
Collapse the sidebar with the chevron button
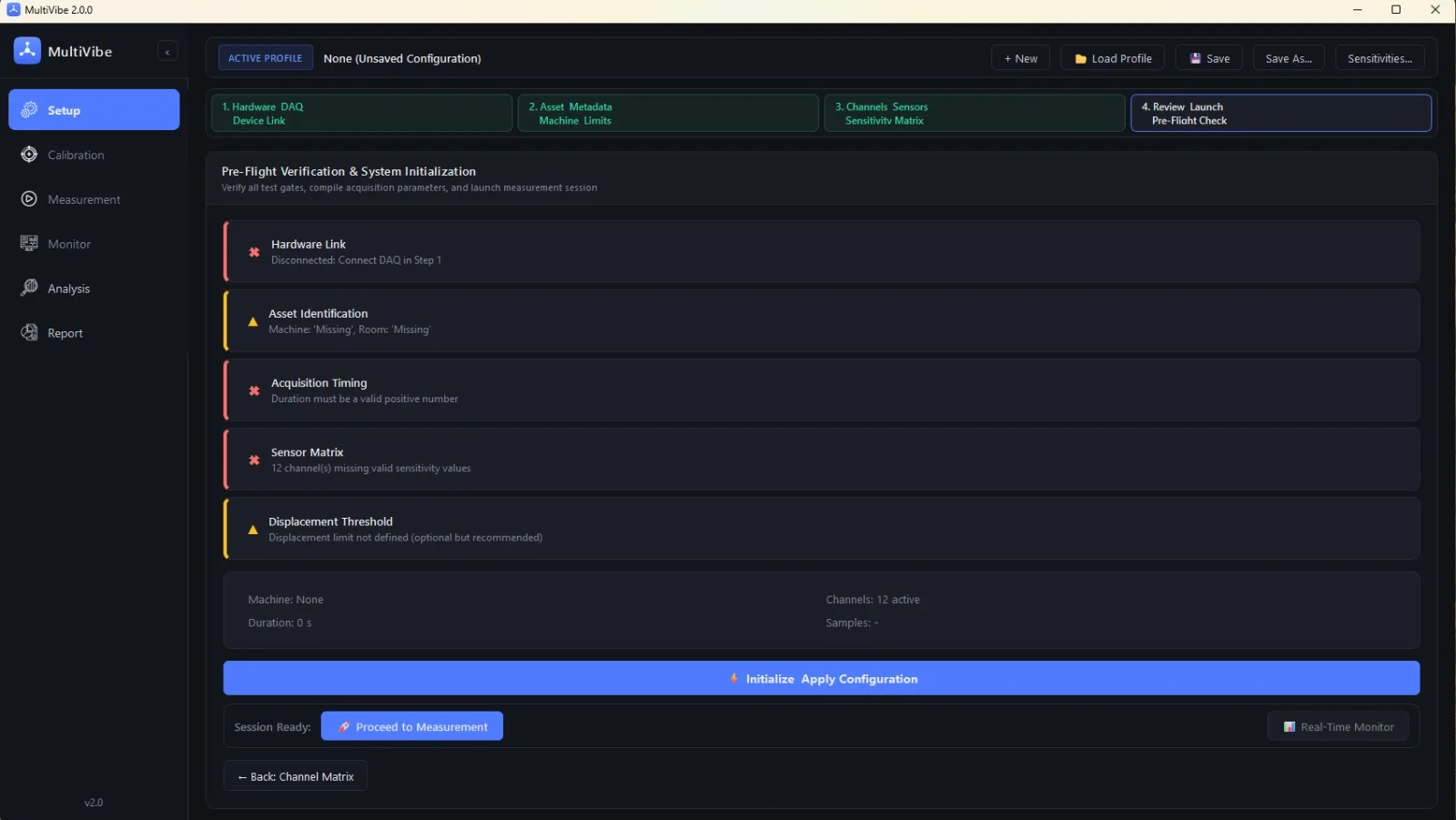click(167, 52)
